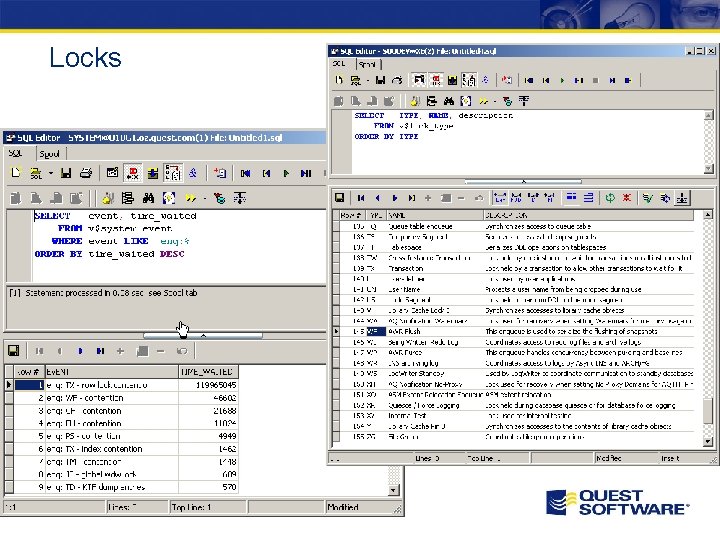Click last record icon in left results navigator
The image size is (720, 540).
pyautogui.click(x=100, y=351)
